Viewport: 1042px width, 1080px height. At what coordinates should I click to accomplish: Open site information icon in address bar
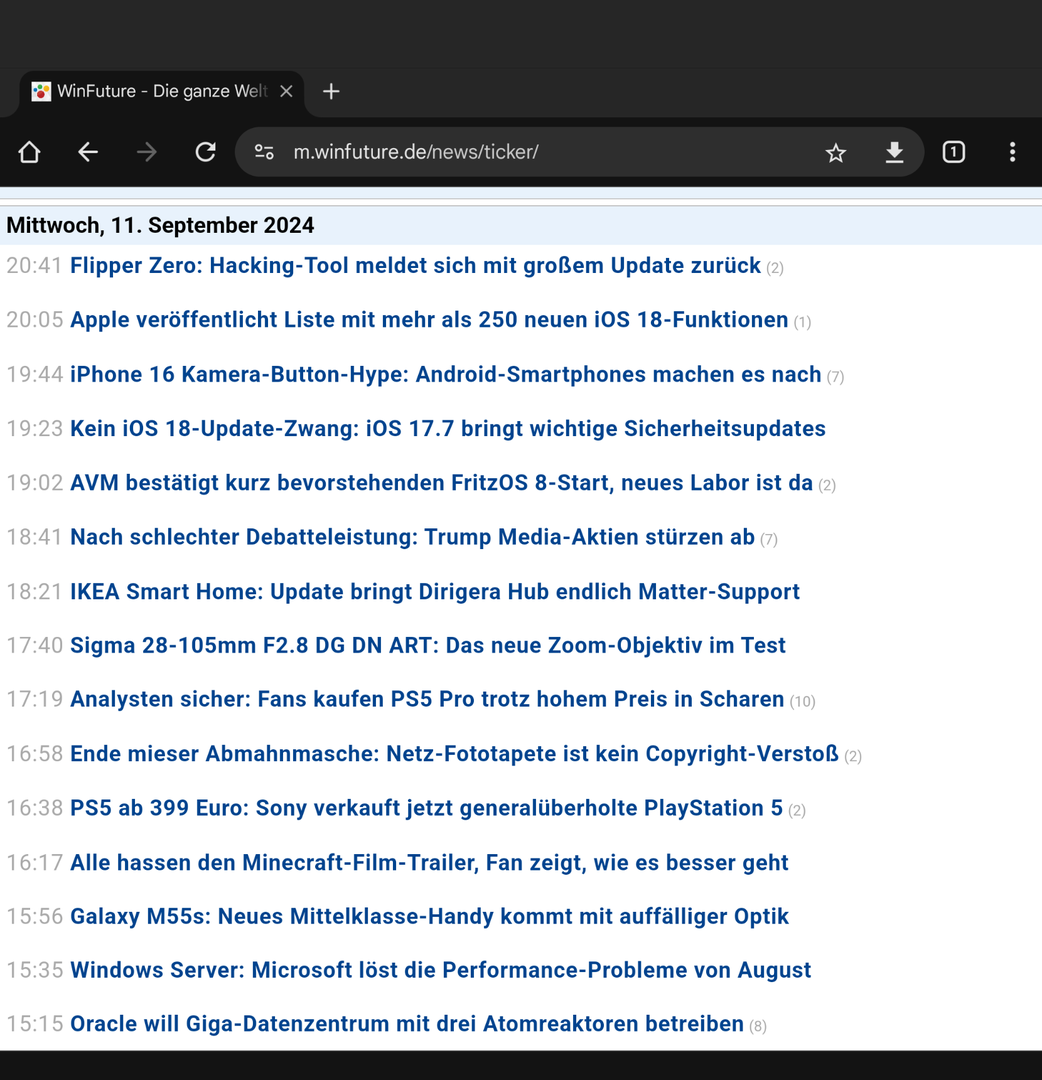pos(264,152)
